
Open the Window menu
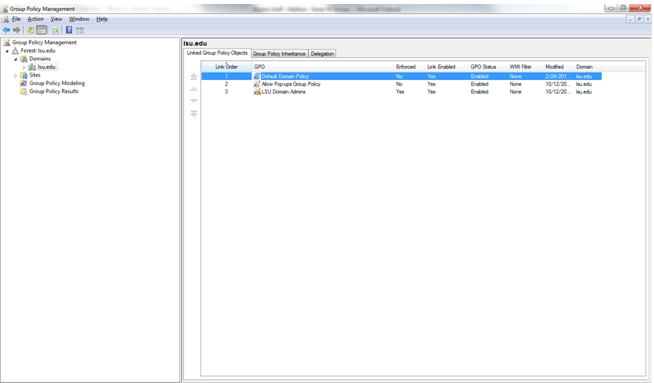(x=79, y=19)
